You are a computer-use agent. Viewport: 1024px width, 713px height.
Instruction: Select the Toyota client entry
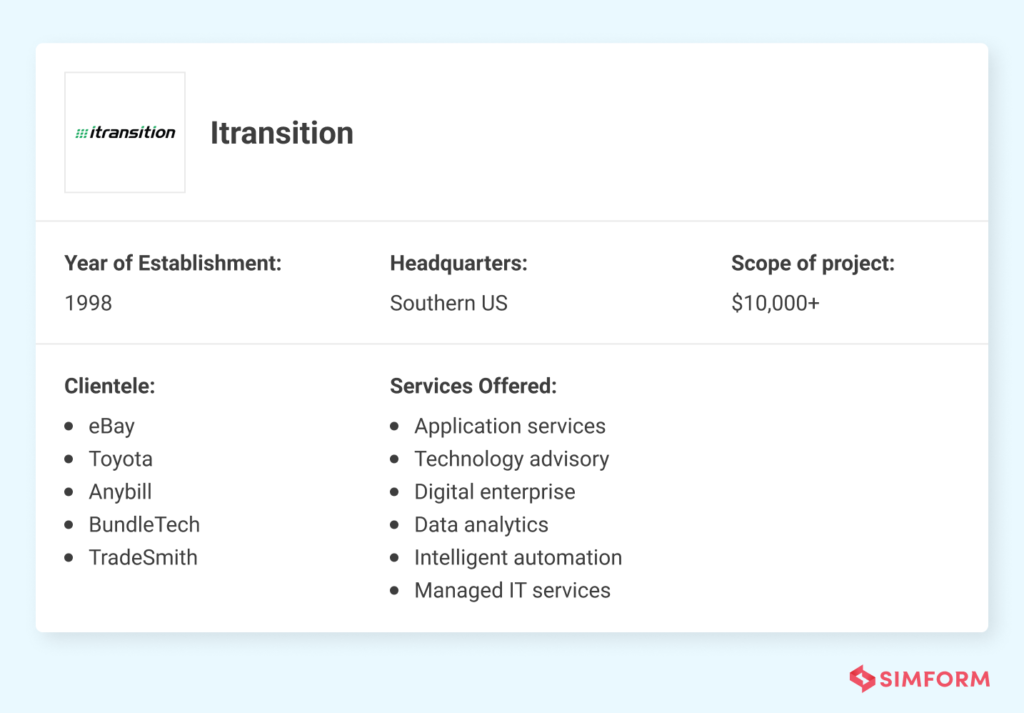pyautogui.click(x=120, y=459)
